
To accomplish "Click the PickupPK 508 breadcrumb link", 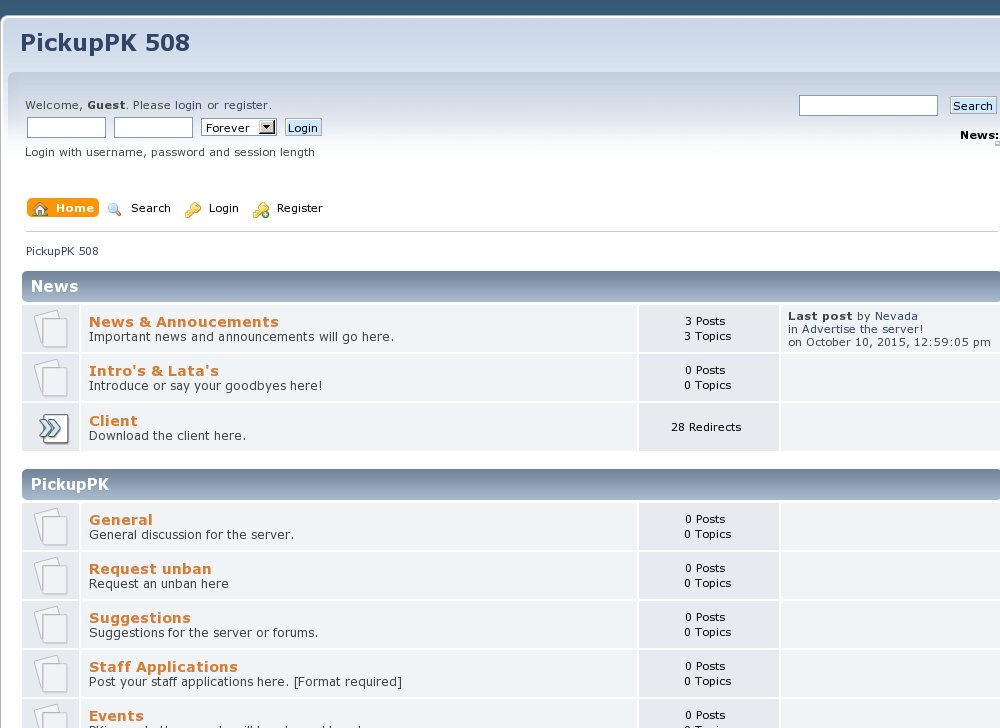I will coord(62,251).
